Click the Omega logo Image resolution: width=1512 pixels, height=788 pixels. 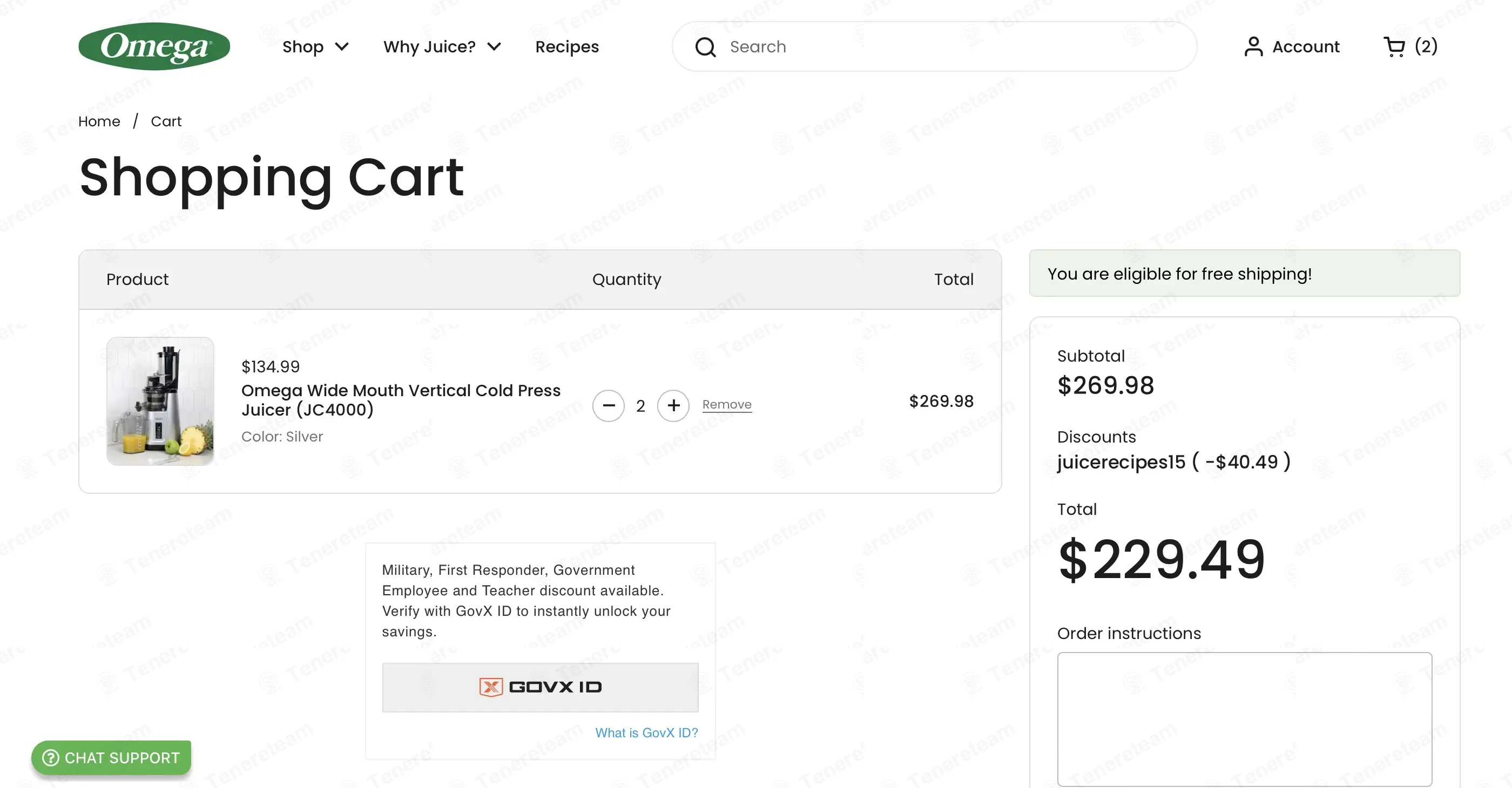(154, 46)
